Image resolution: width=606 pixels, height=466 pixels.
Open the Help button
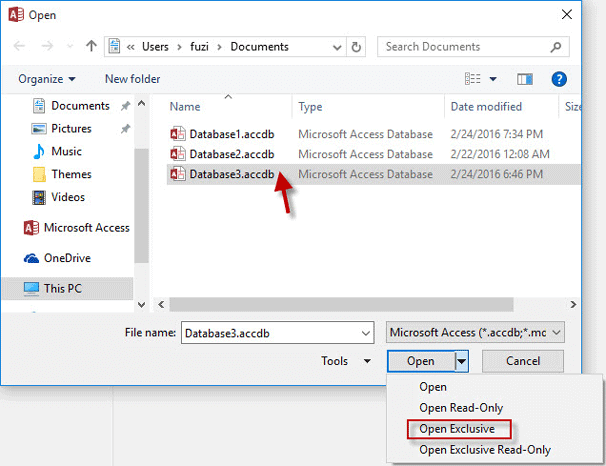559,79
